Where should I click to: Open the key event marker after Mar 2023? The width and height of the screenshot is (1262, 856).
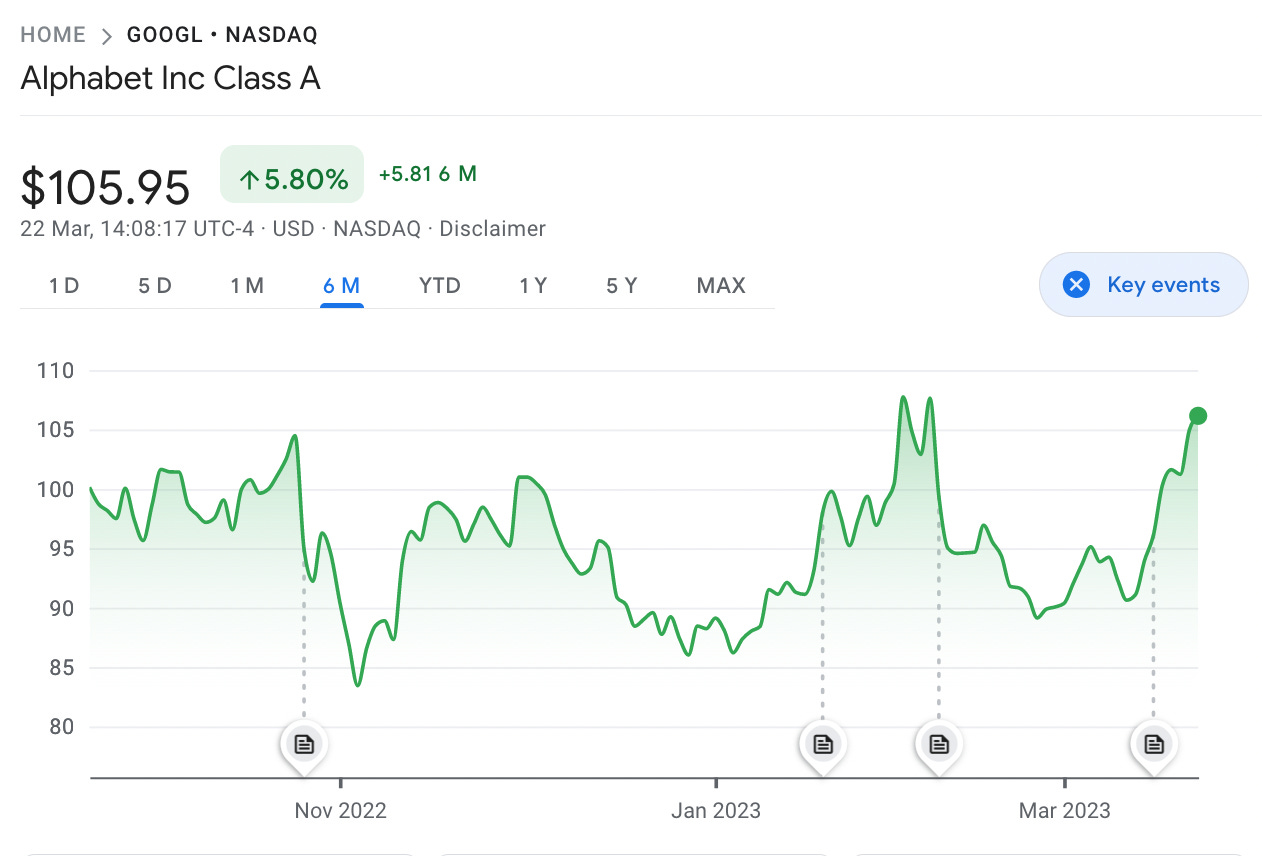1154,744
